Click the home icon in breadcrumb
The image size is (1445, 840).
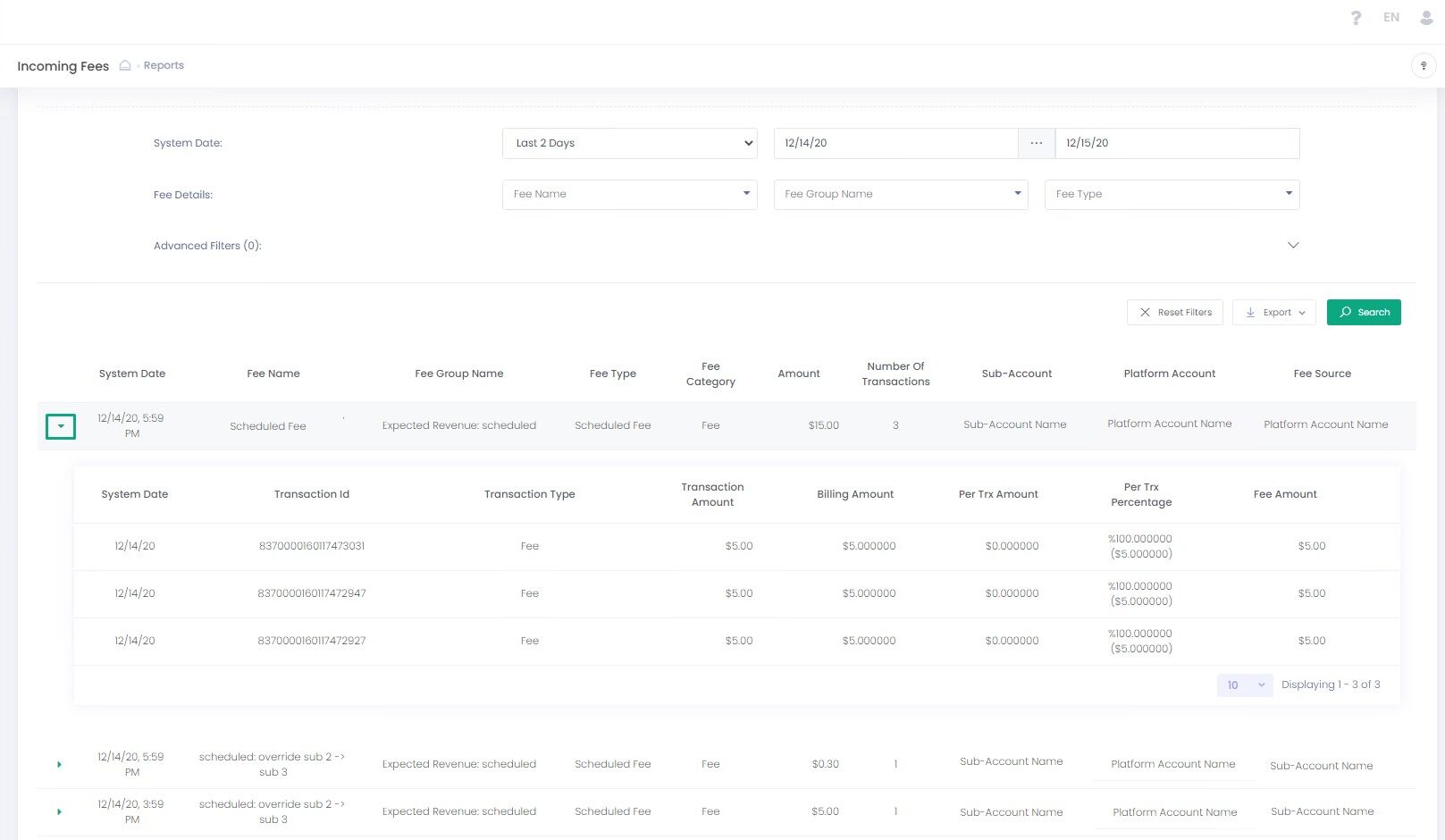125,65
